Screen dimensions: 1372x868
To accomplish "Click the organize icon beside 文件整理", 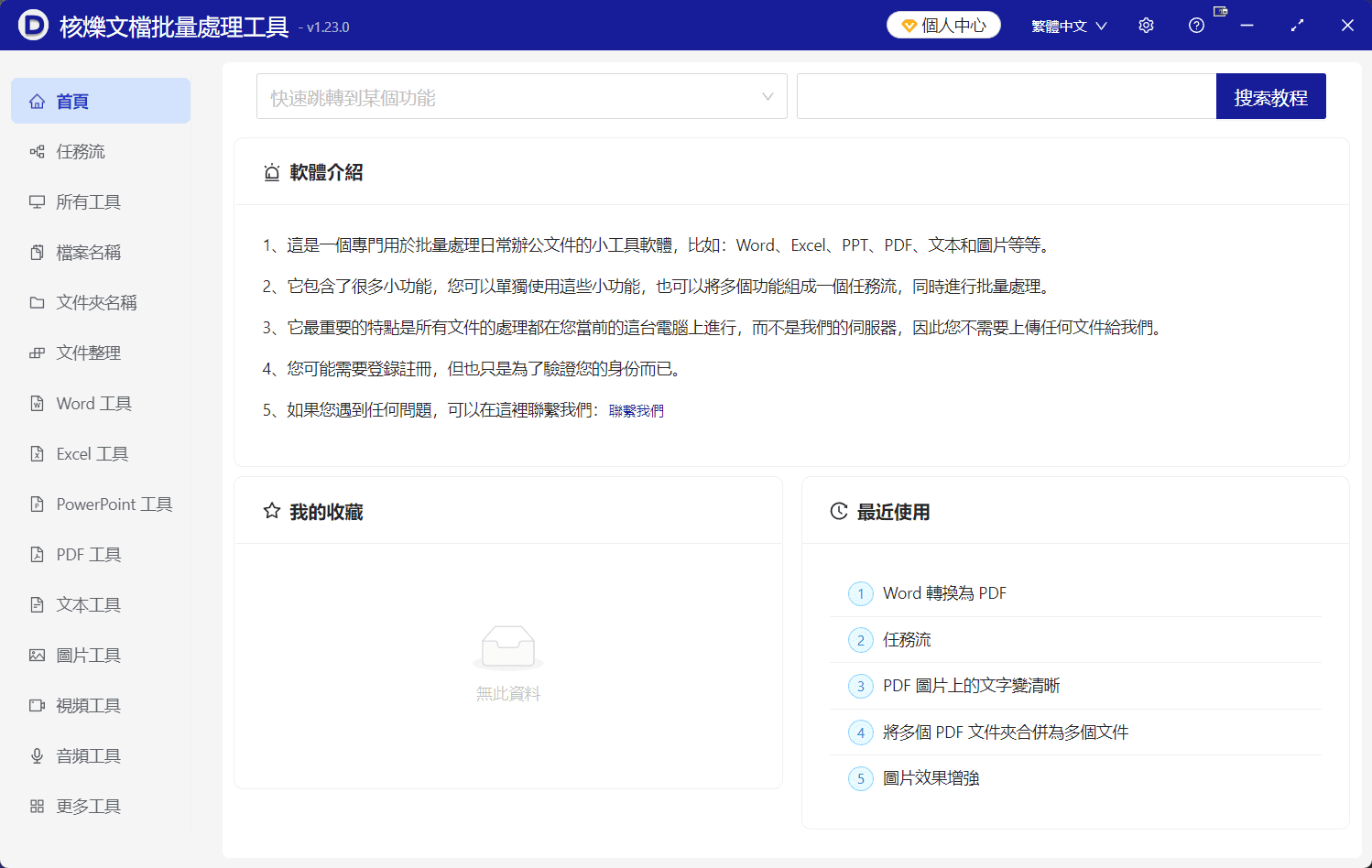I will tap(37, 353).
